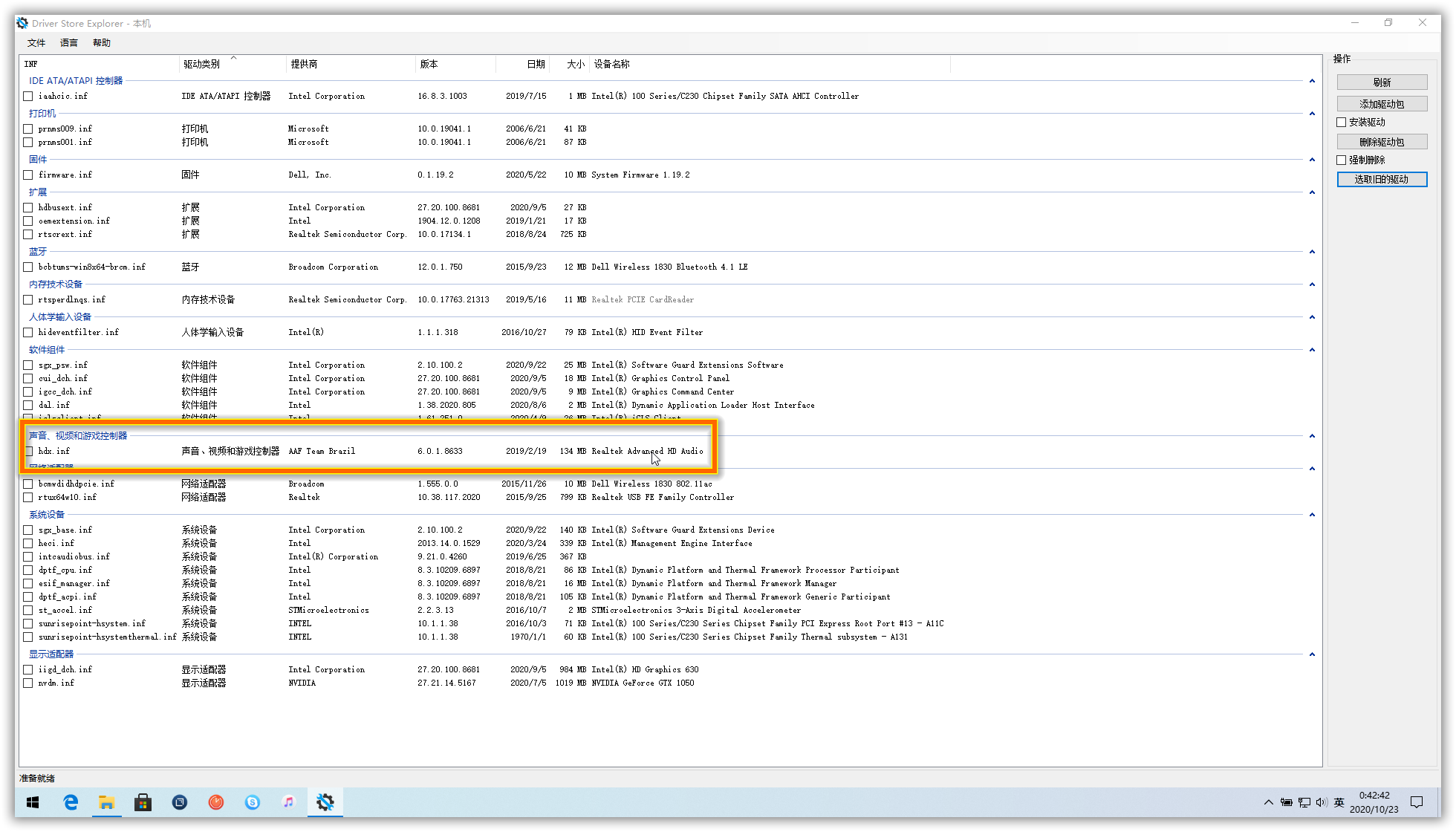Enable the 安装驱动 checkbox
Image resolution: width=1456 pixels, height=832 pixels.
(1342, 123)
